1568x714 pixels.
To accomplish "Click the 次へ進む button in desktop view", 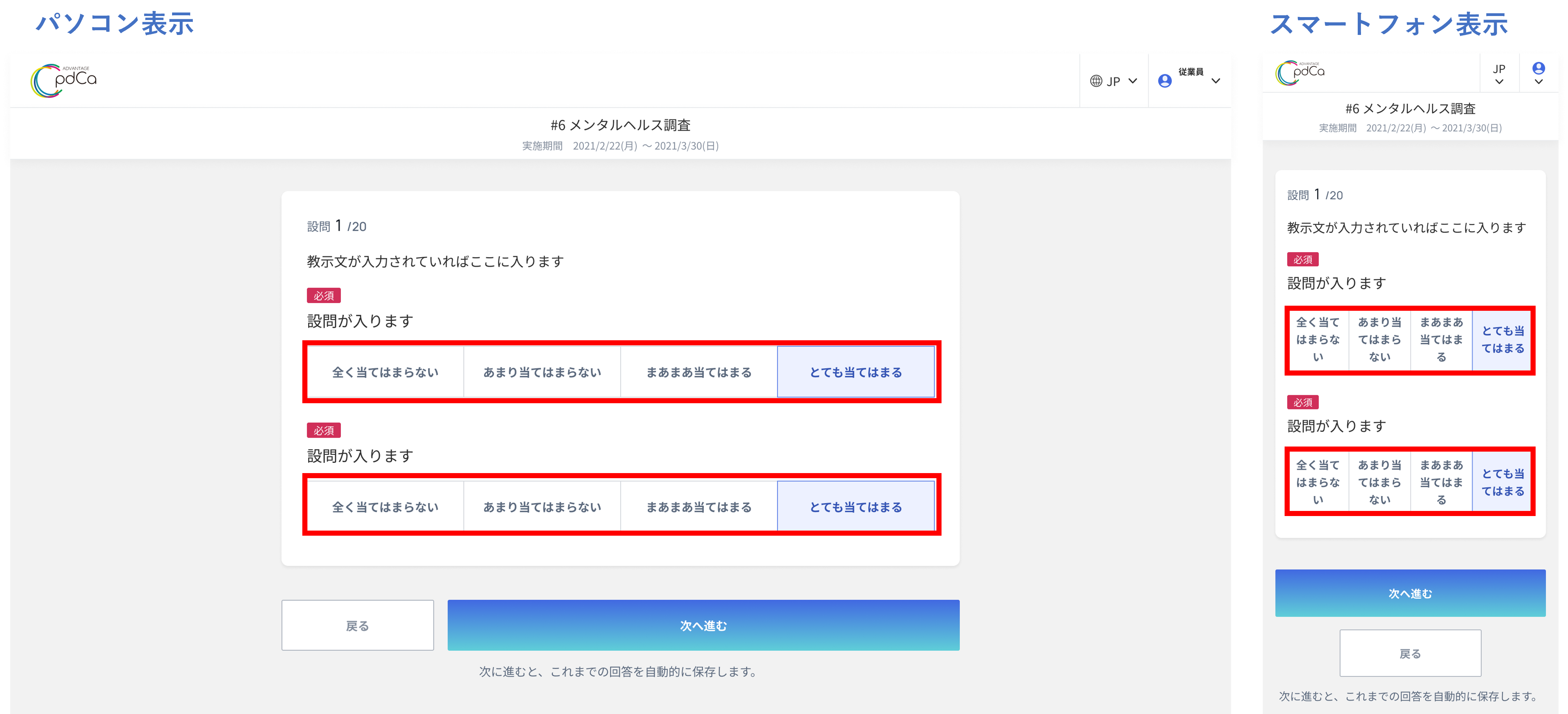I will tap(704, 625).
